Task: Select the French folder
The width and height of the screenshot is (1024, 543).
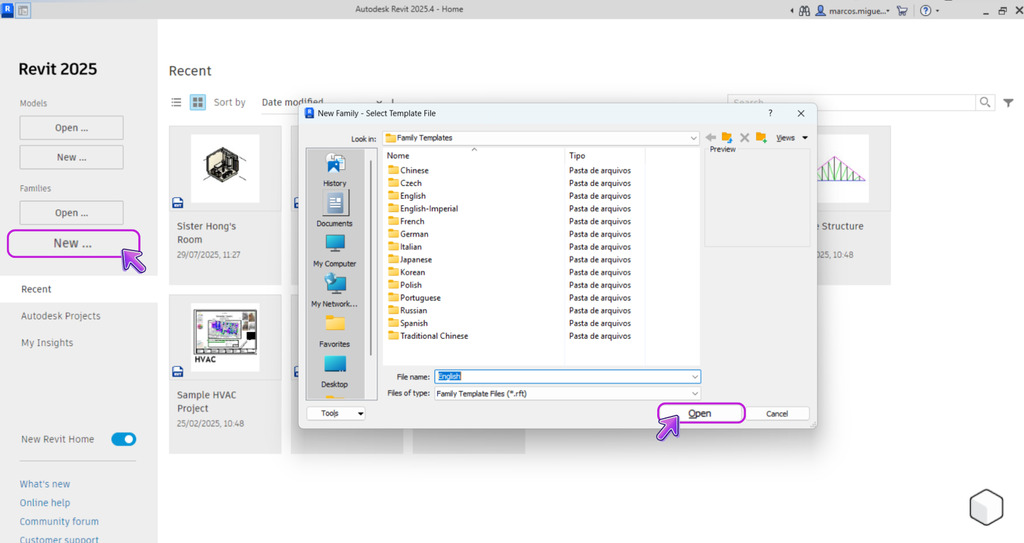Action: (406, 222)
